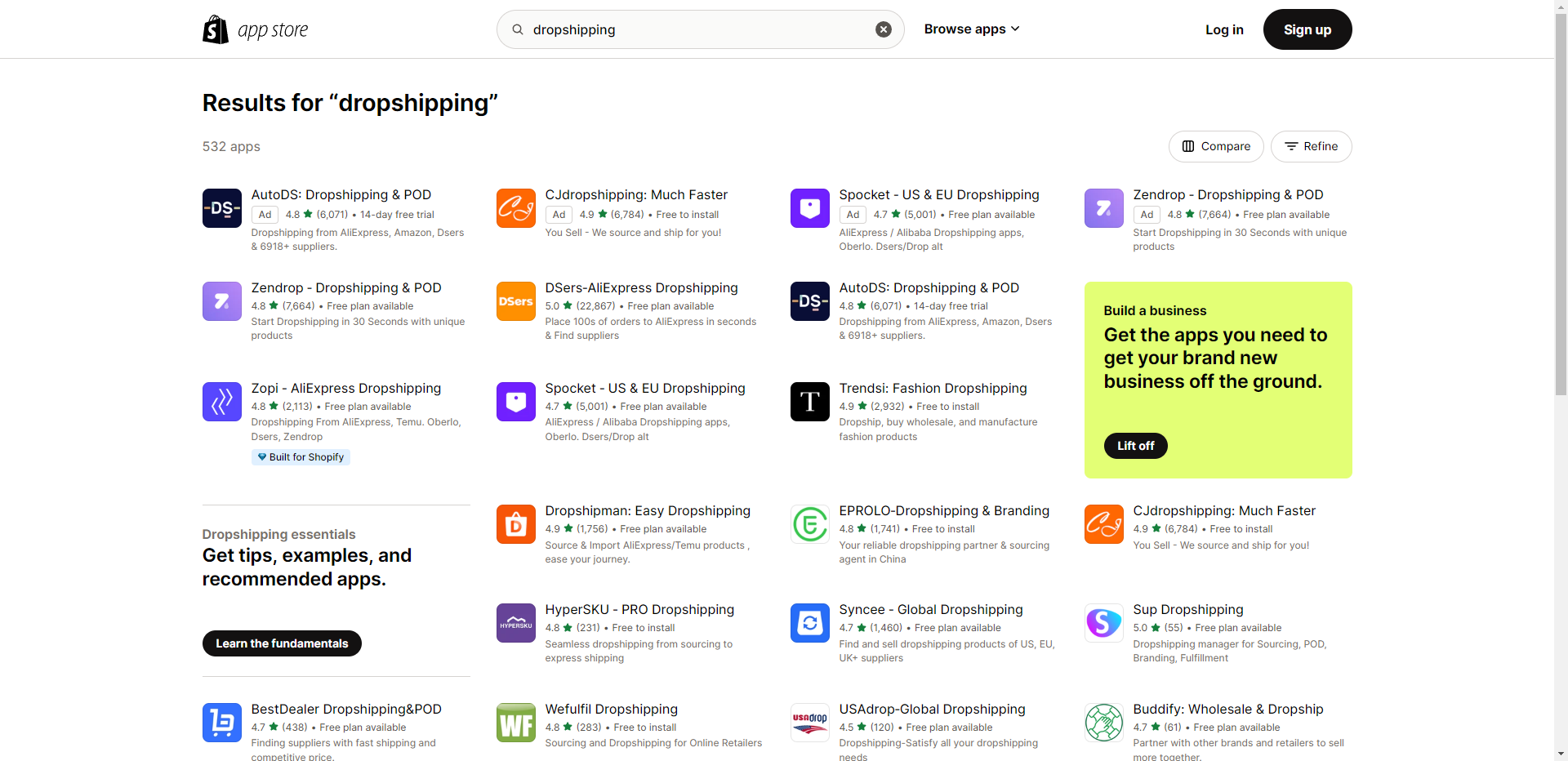Image resolution: width=1568 pixels, height=761 pixels.
Task: Click the scrollbar down arrow
Action: (x=1561, y=754)
